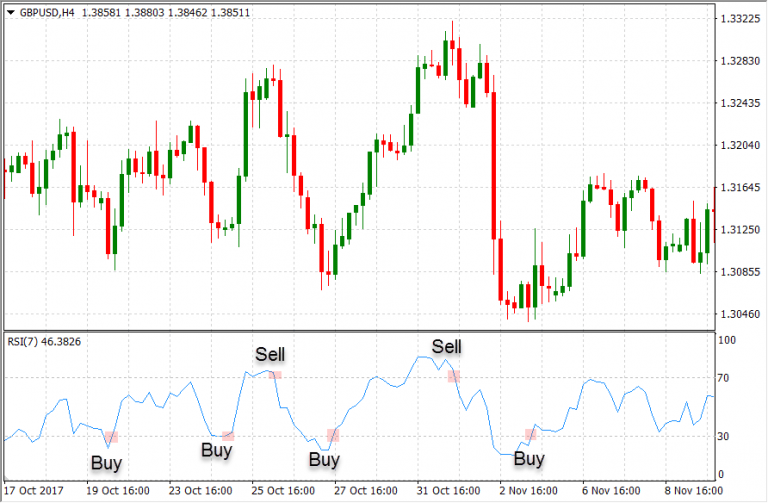Click RSI level 0 on the scale
768x503 pixels.
[x=720, y=474]
